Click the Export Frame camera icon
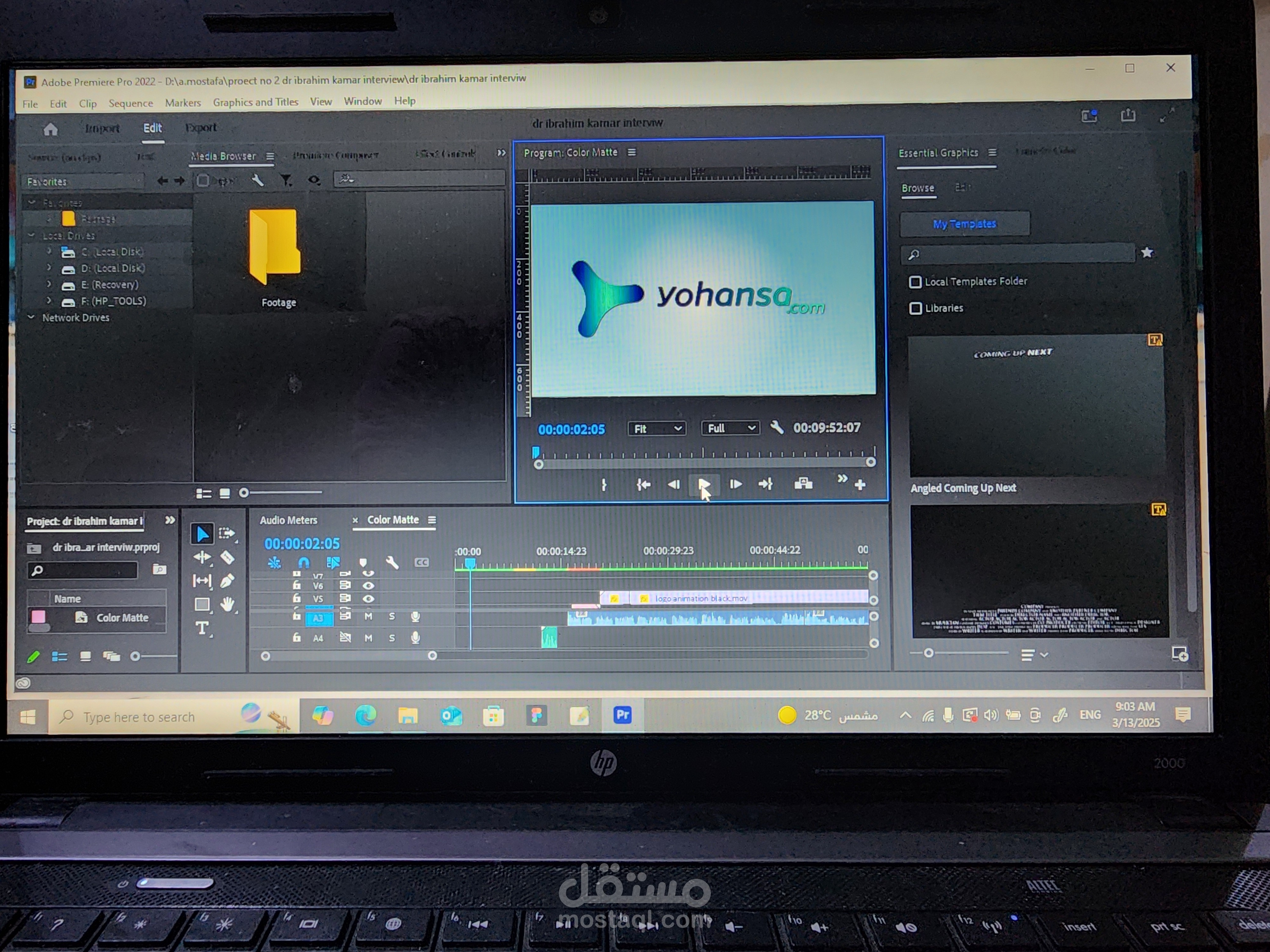 point(803,484)
